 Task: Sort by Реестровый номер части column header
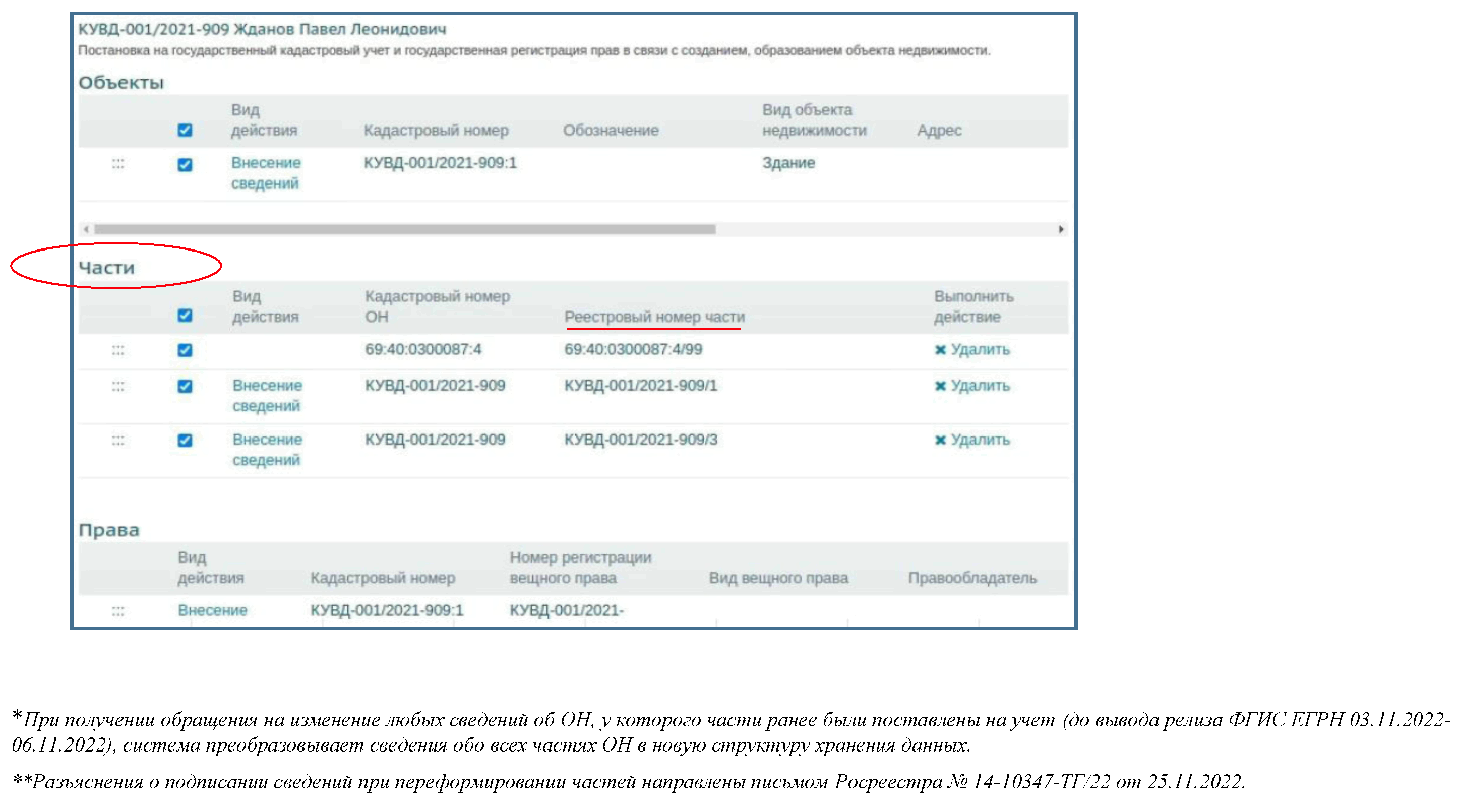click(x=654, y=317)
